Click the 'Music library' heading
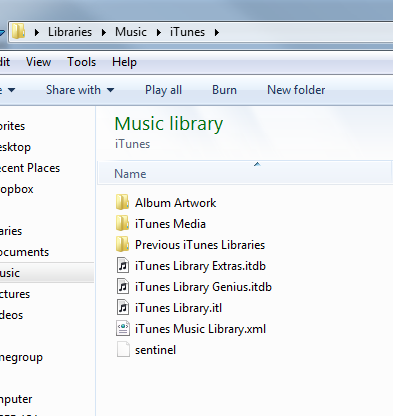Viewport: 393px width, 416px height. coord(169,124)
